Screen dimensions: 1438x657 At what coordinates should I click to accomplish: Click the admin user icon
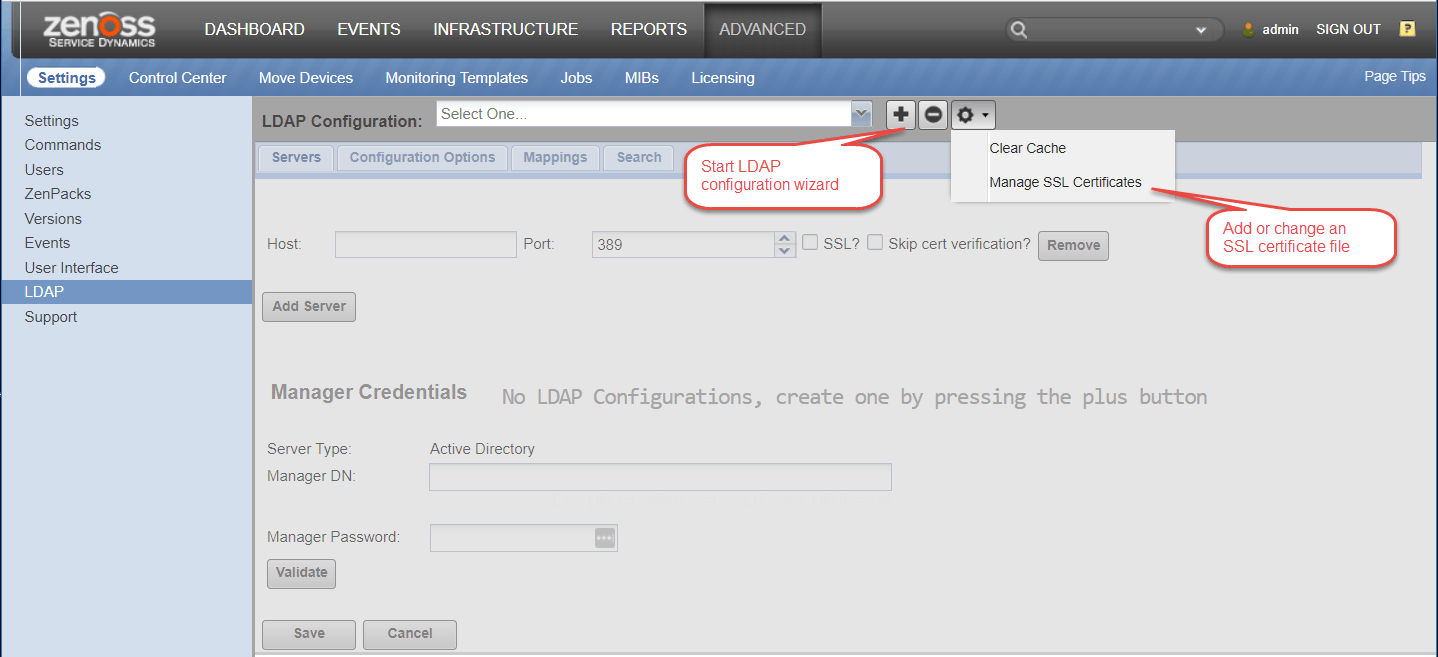[1249, 29]
